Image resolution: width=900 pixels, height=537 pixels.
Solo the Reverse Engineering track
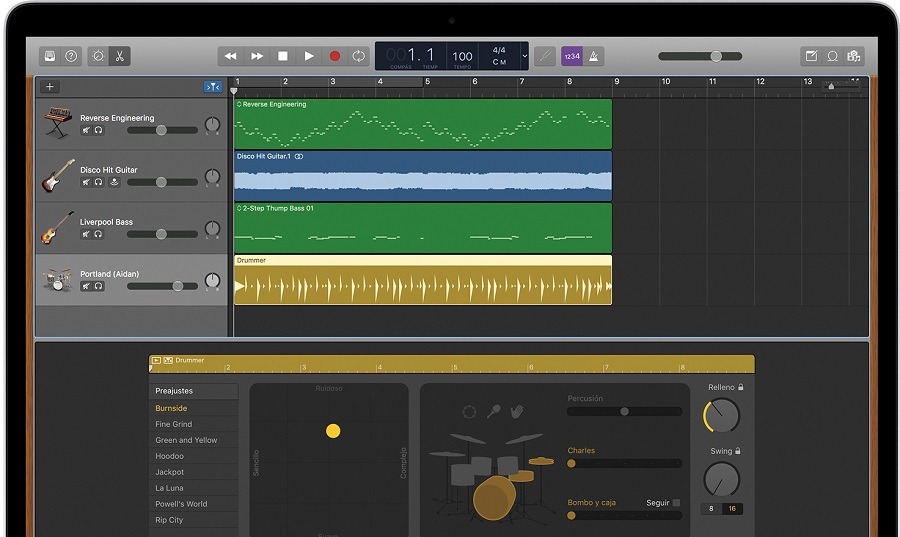pyautogui.click(x=99, y=130)
